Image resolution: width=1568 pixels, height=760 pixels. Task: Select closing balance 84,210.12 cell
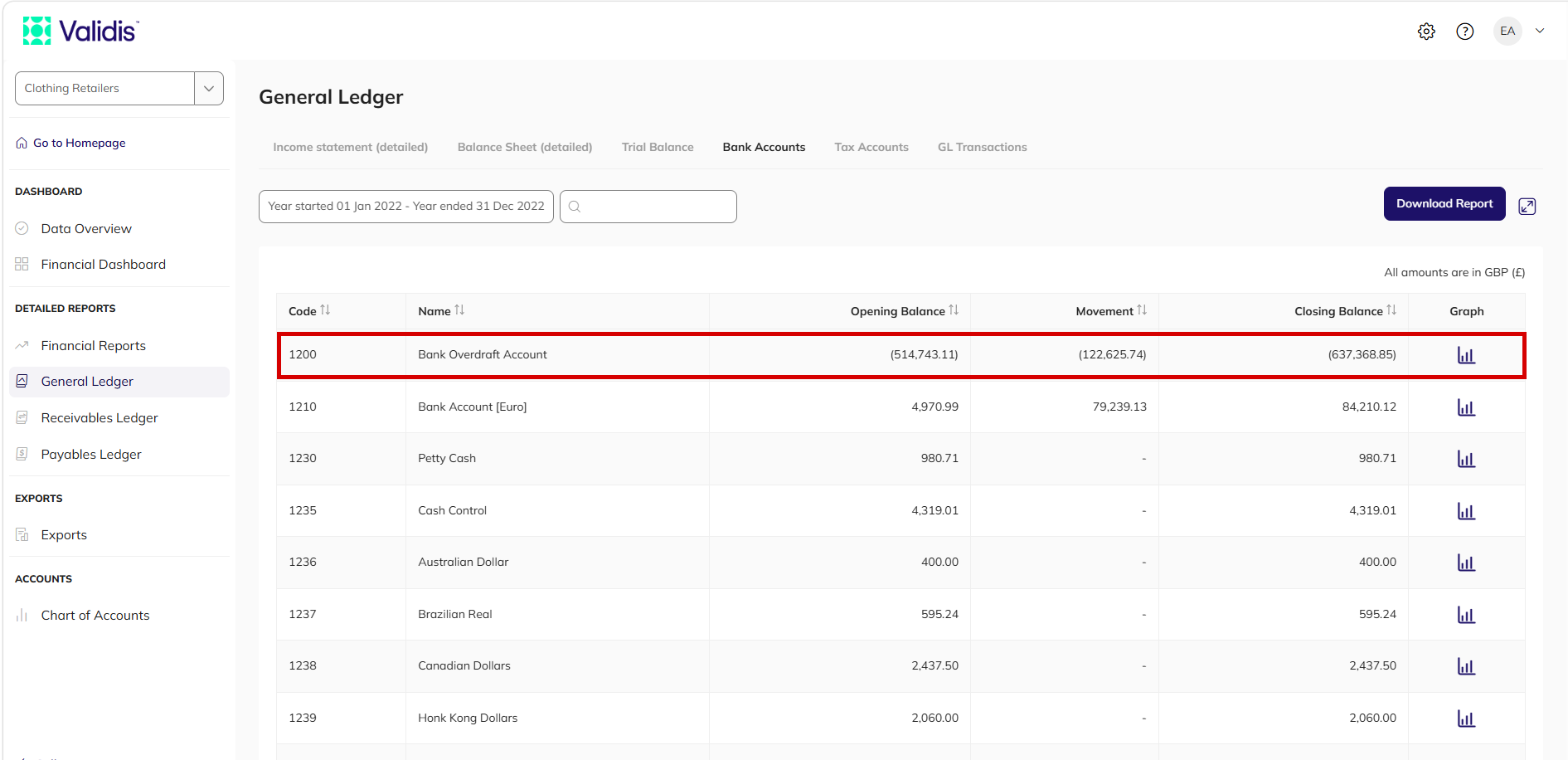1284,407
